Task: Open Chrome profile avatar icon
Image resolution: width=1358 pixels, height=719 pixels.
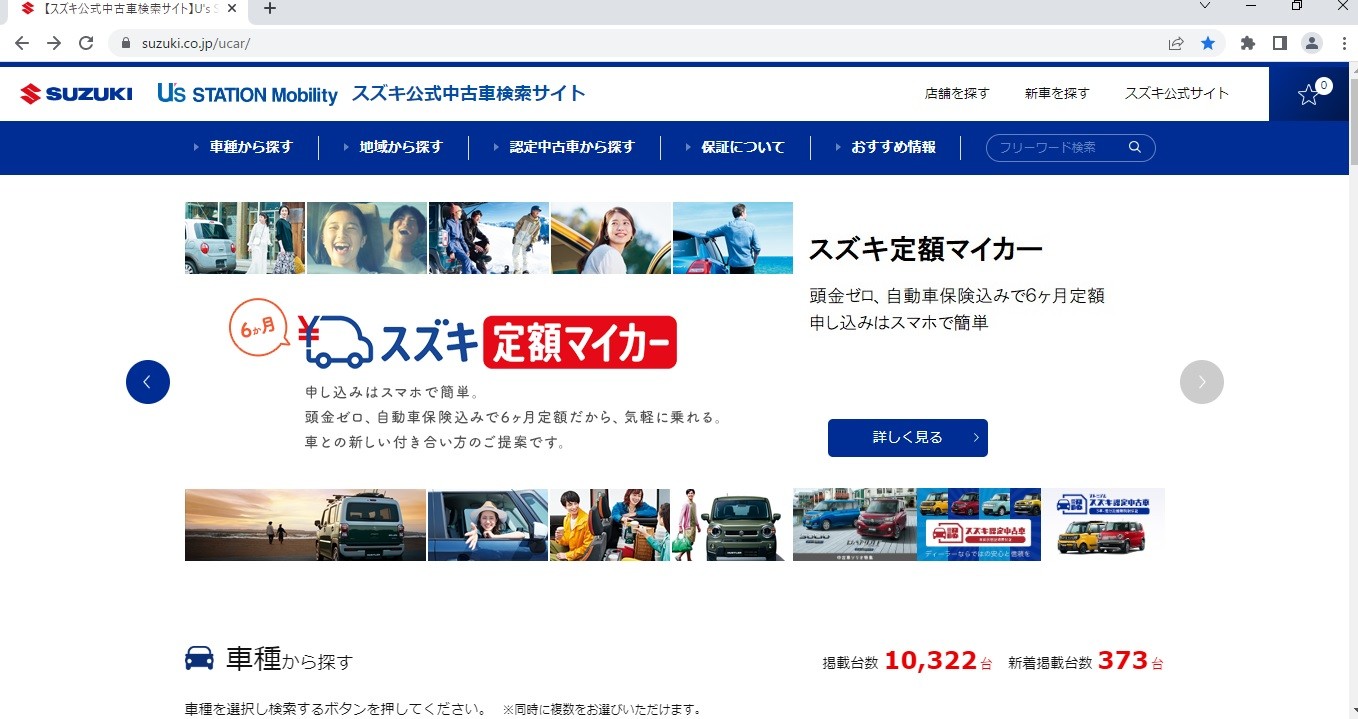Action: pos(1311,43)
